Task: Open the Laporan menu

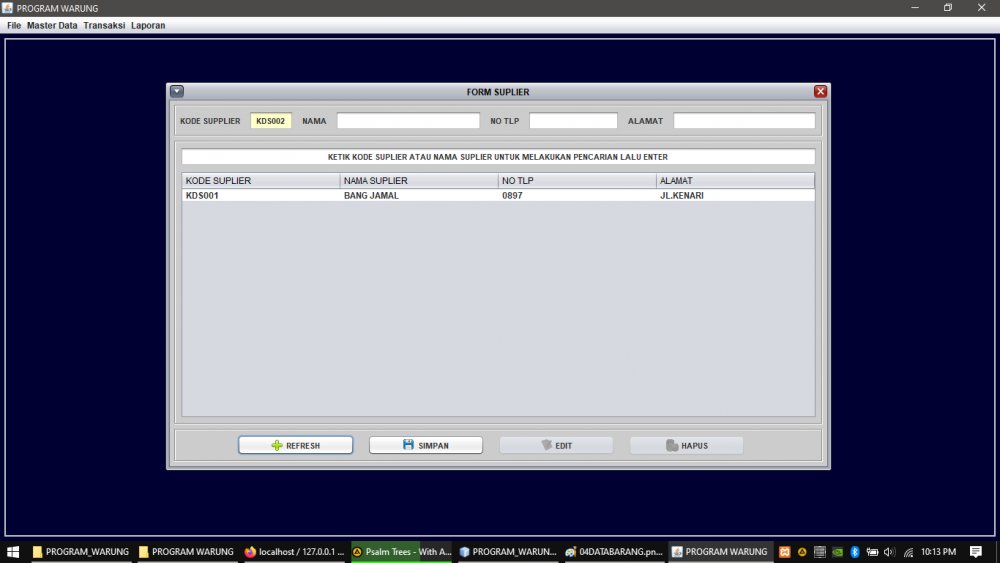Action: [148, 25]
